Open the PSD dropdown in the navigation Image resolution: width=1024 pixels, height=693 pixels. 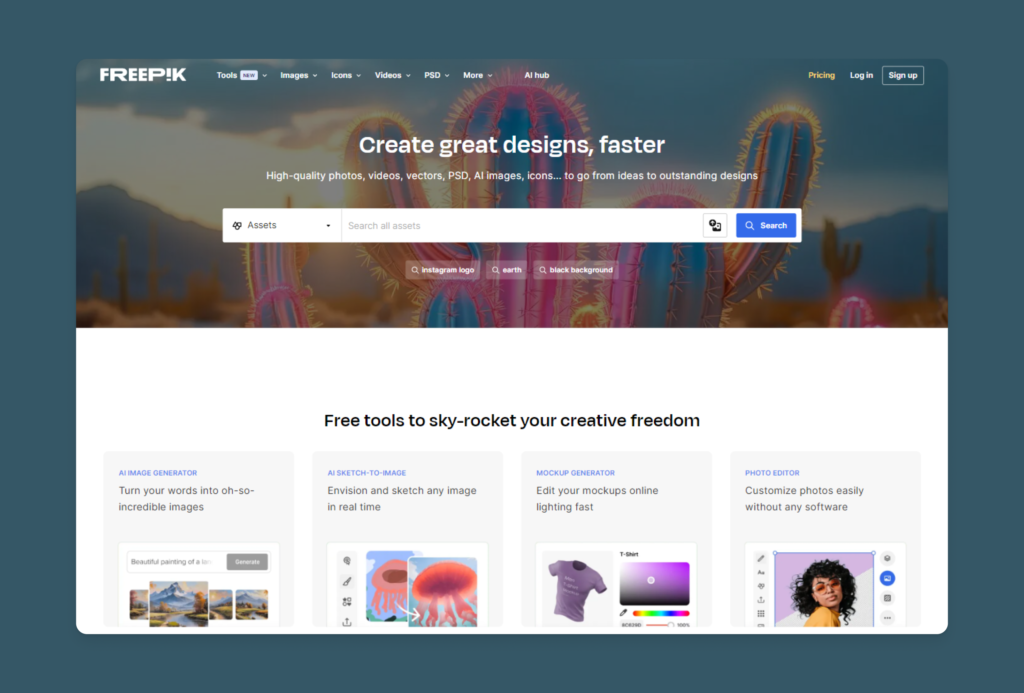(x=435, y=75)
